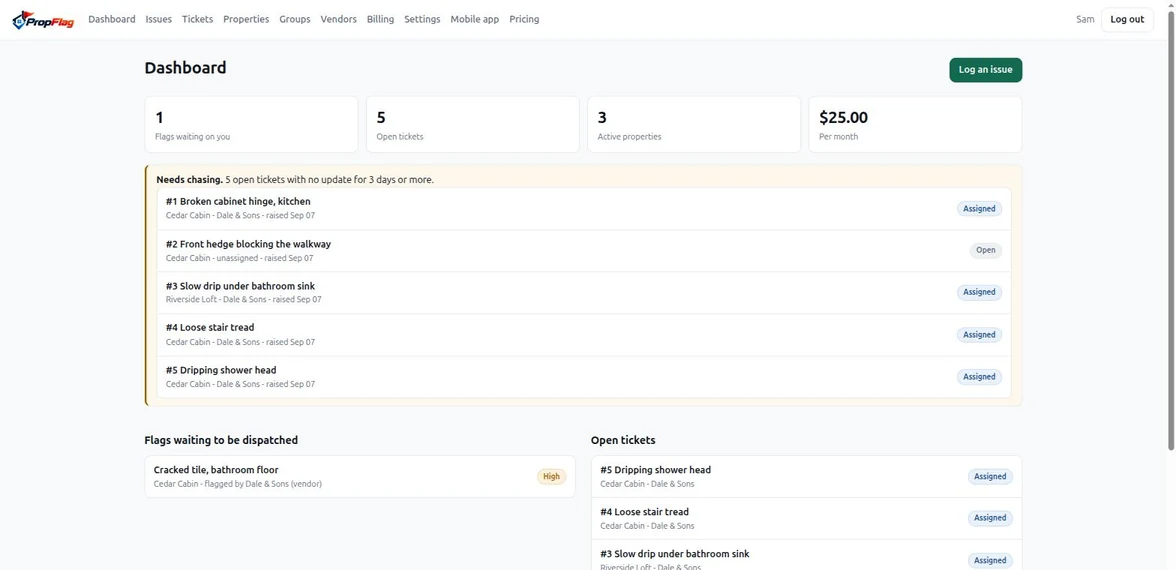Viewport: 1176px width, 570px height.
Task: Navigate to Properties
Action: tap(246, 20)
